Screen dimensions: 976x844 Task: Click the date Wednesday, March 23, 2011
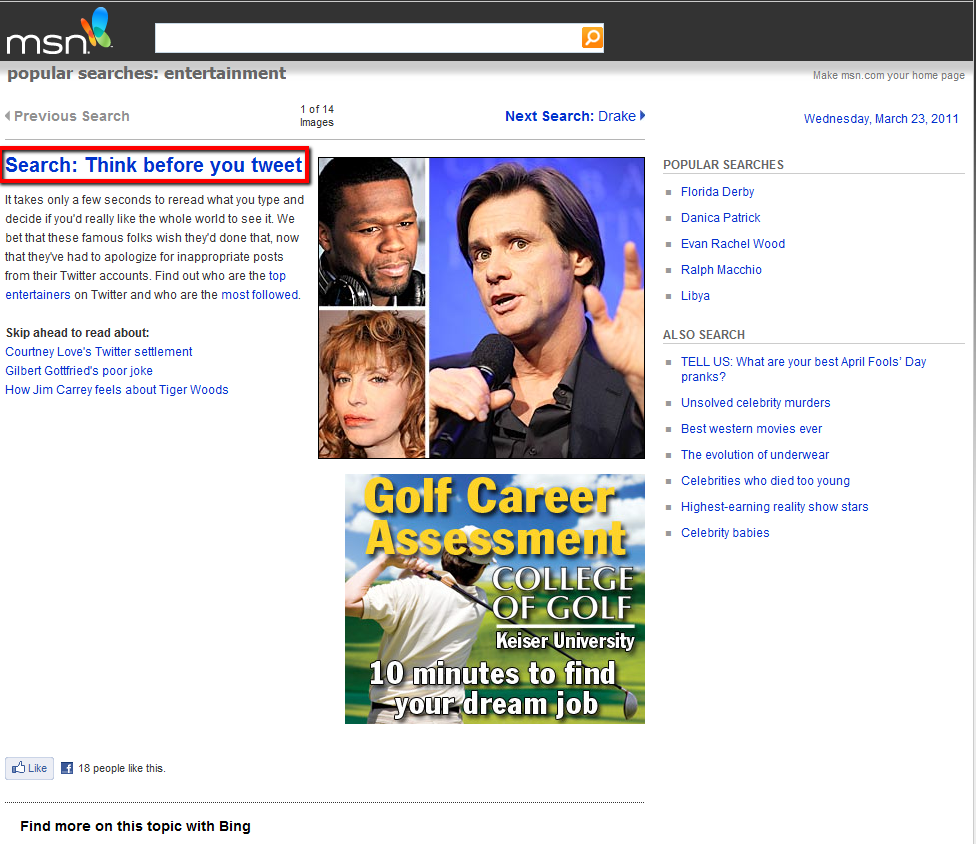881,119
